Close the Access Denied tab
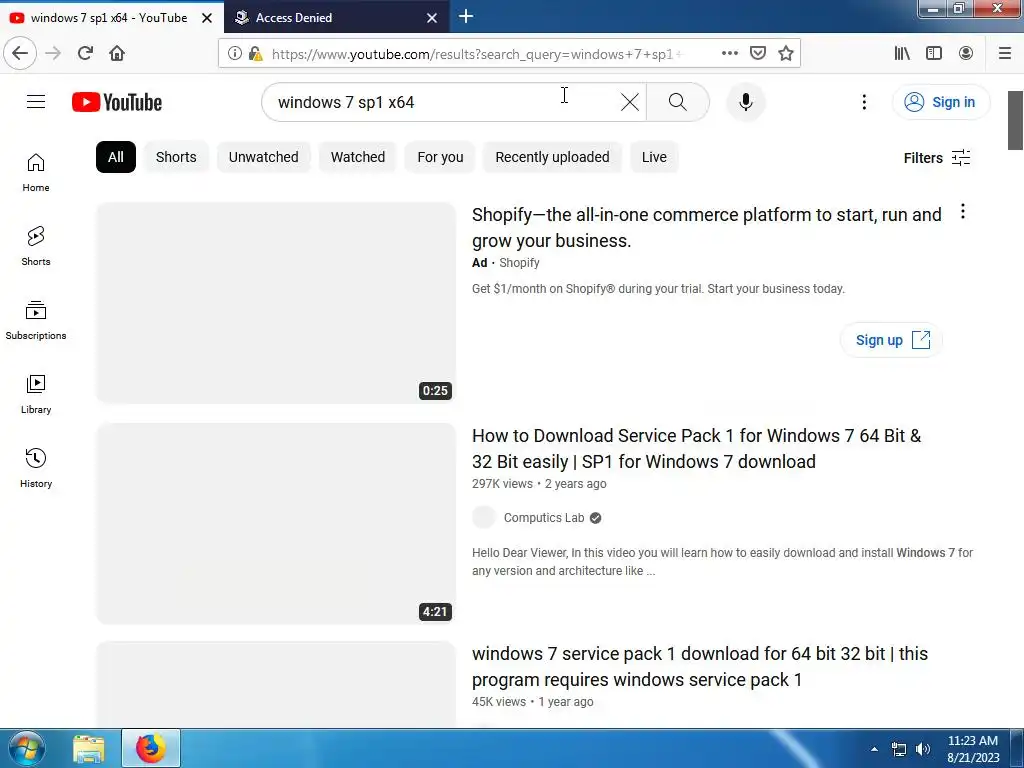Viewport: 1024px width, 768px height. pos(432,18)
